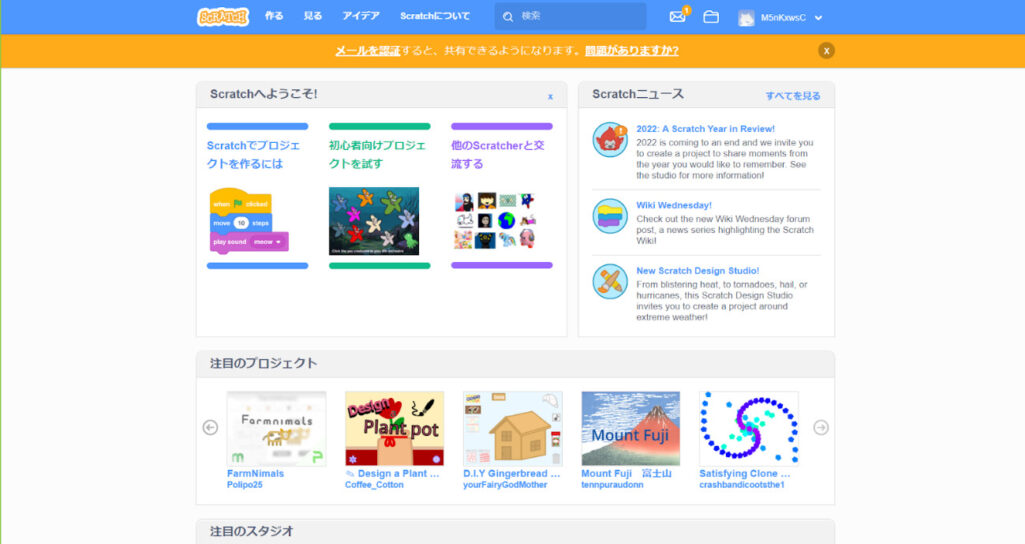The height and width of the screenshot is (544, 1025).
Task: Open 2022: A Scratch Year in Review! headline
Action: [x=705, y=129]
